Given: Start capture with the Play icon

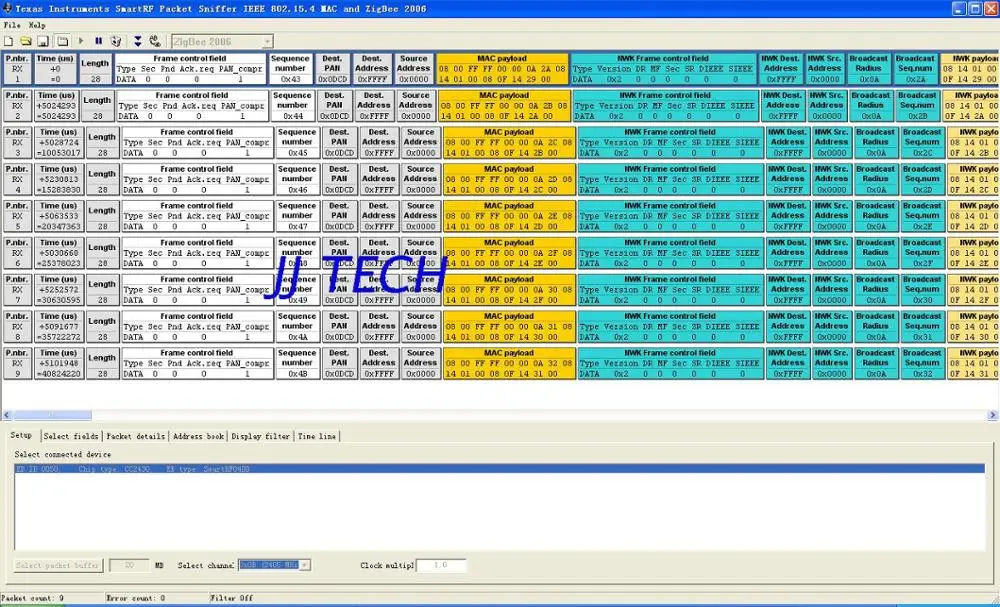Looking at the screenshot, I should tap(81, 41).
